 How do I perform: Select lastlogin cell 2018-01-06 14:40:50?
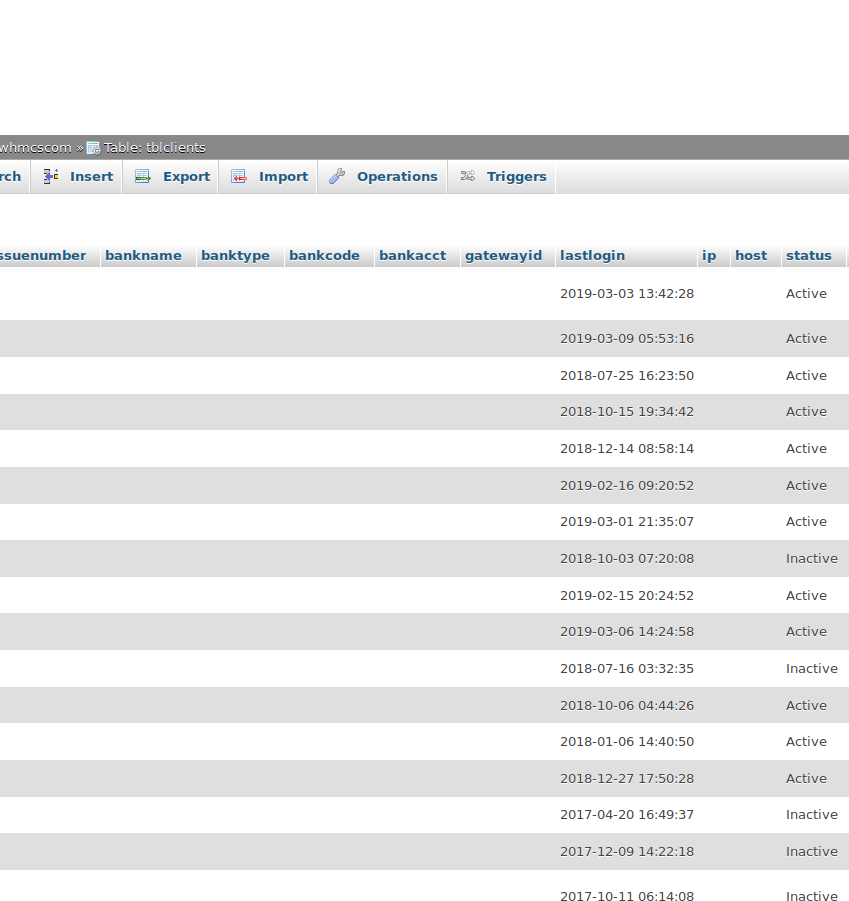(627, 741)
